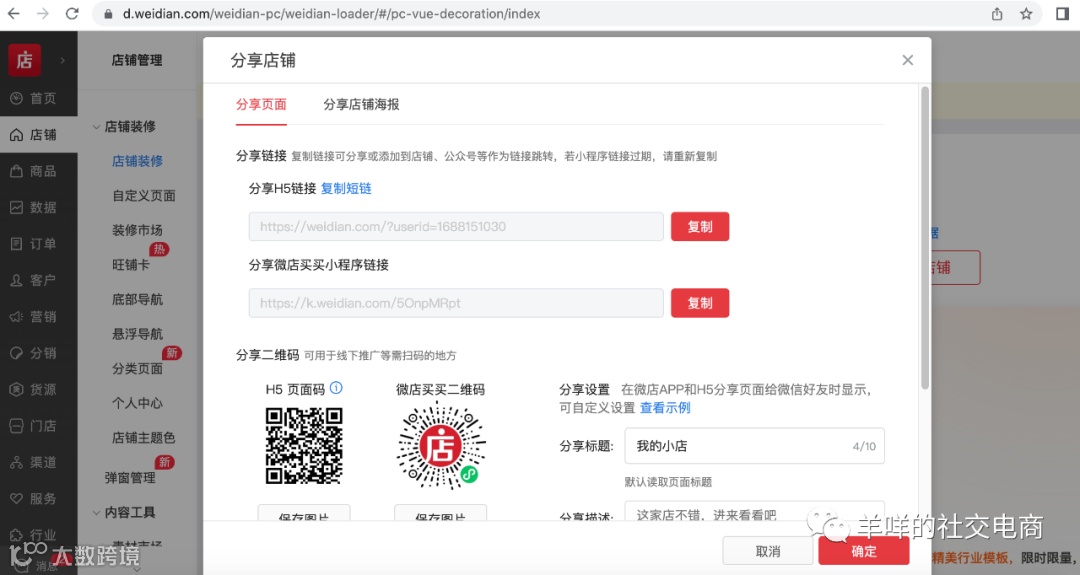
Task: Click info icon beside H5 页面码
Action: [336, 388]
